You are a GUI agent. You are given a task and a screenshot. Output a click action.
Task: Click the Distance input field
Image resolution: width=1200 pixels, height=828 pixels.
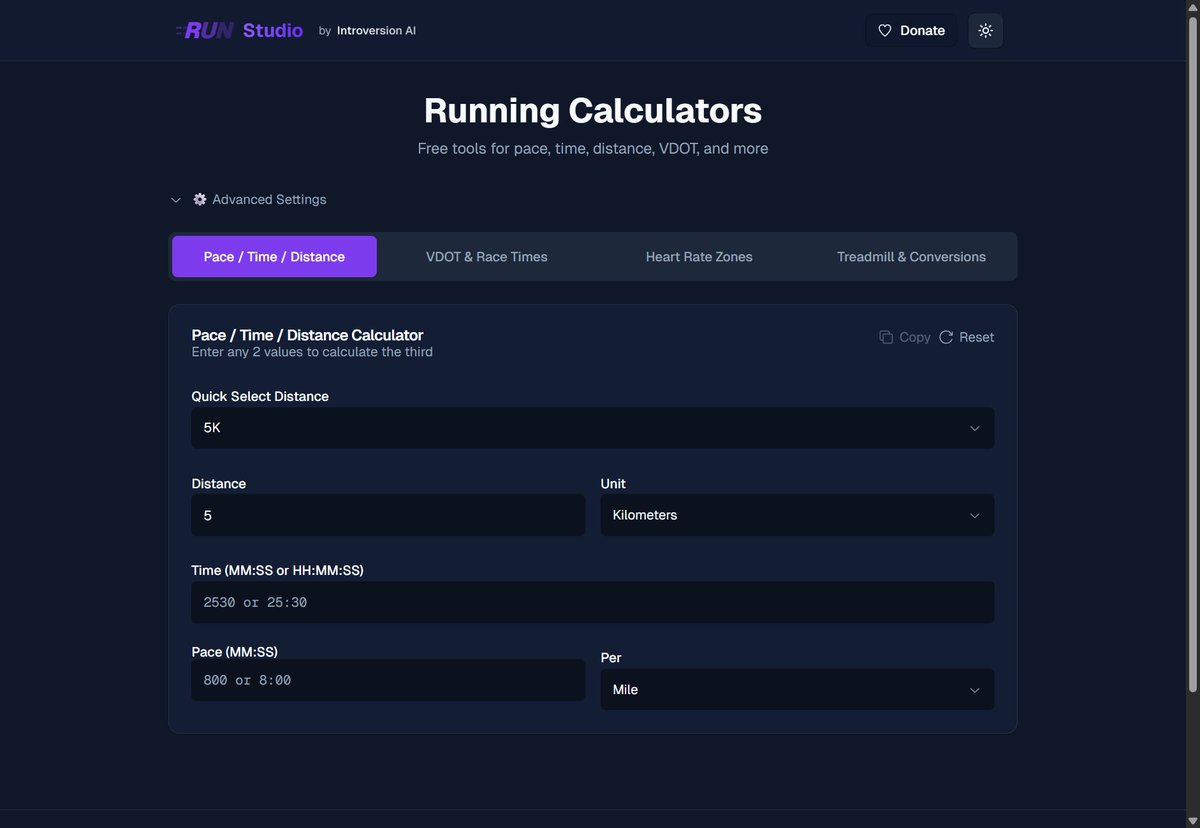point(388,514)
